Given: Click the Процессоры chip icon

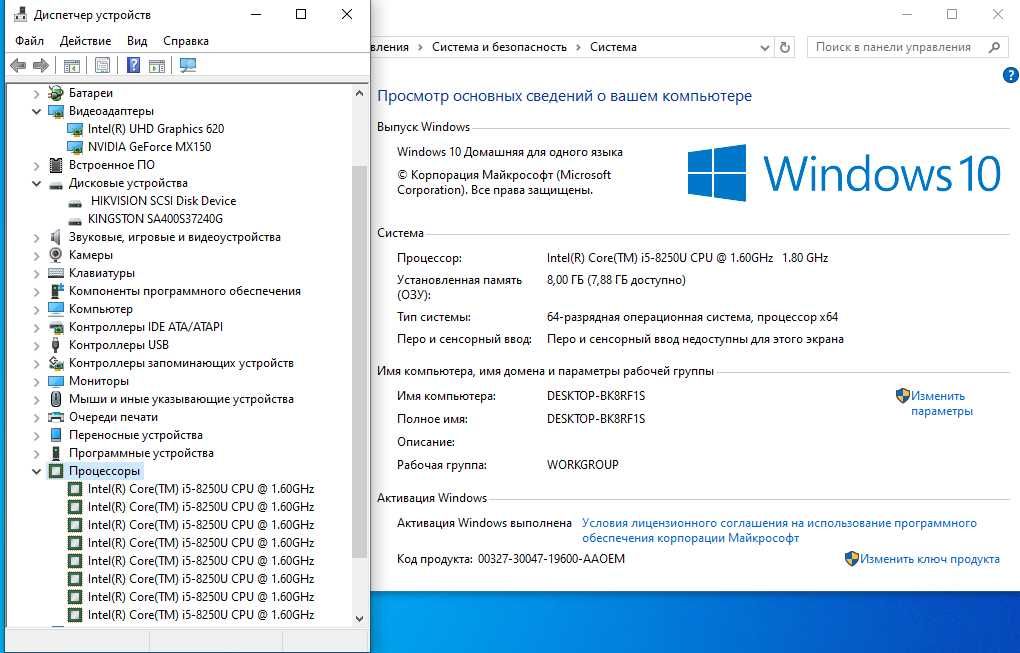Looking at the screenshot, I should (x=56, y=471).
